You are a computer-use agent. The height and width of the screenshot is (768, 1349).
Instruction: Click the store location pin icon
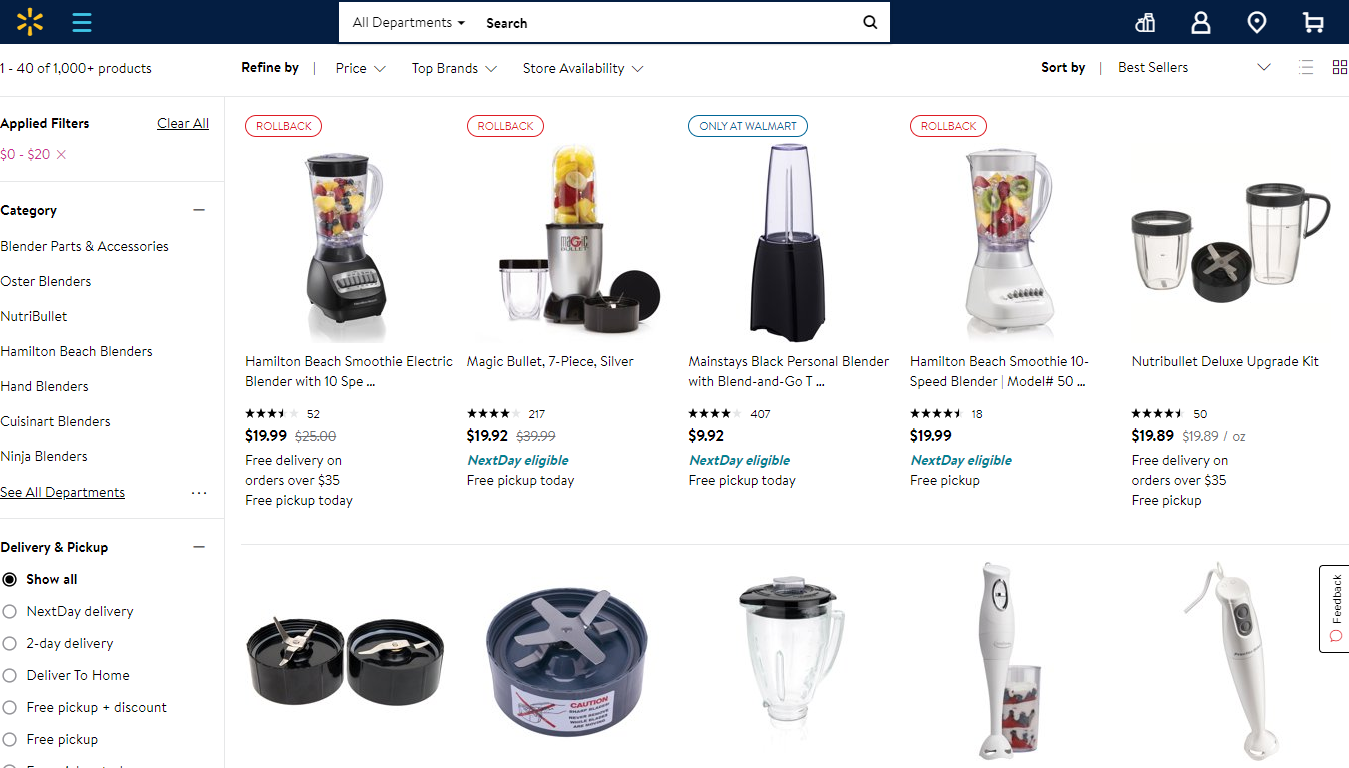click(1257, 22)
